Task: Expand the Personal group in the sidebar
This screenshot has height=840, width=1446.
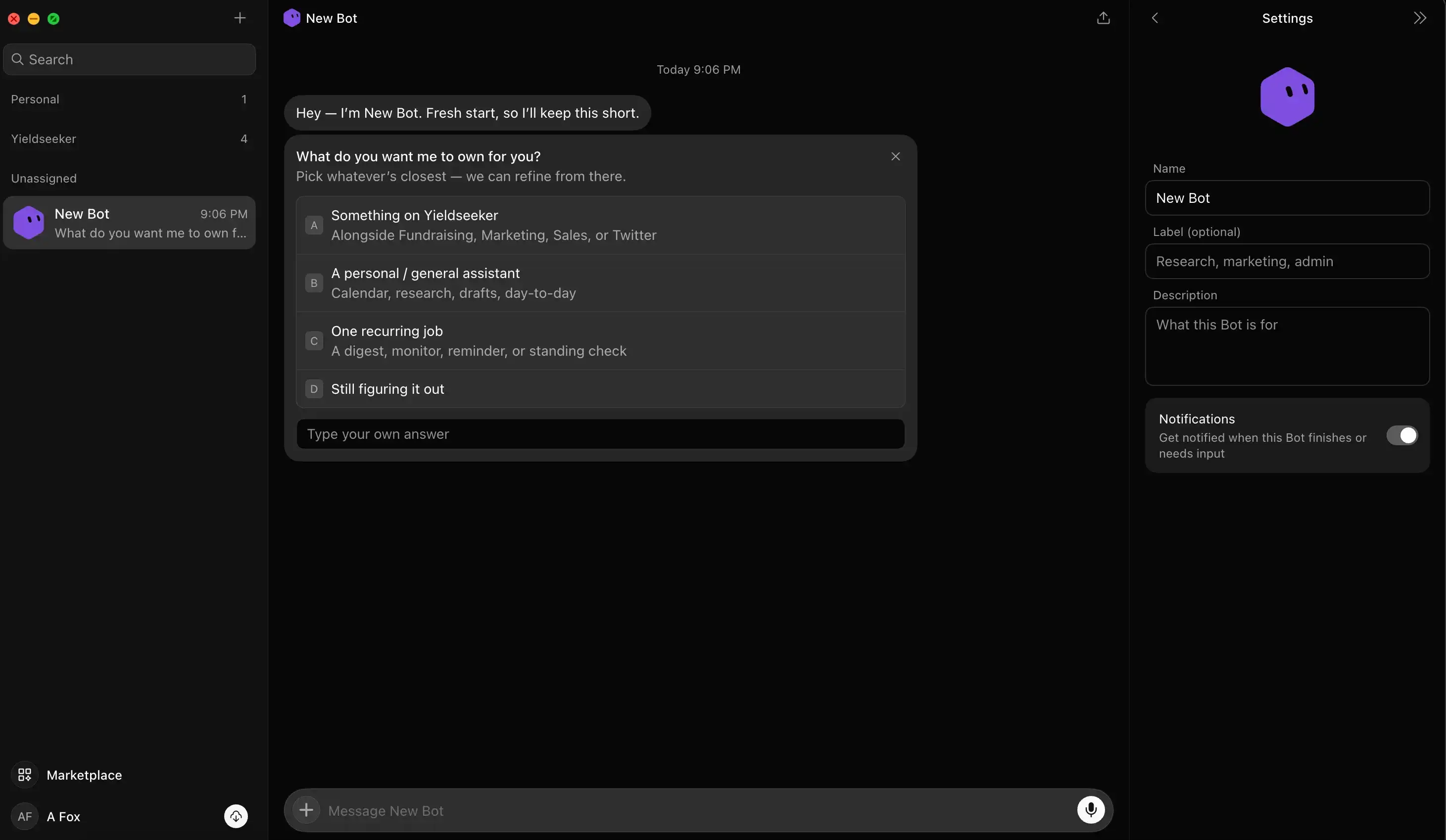Action: click(129, 99)
